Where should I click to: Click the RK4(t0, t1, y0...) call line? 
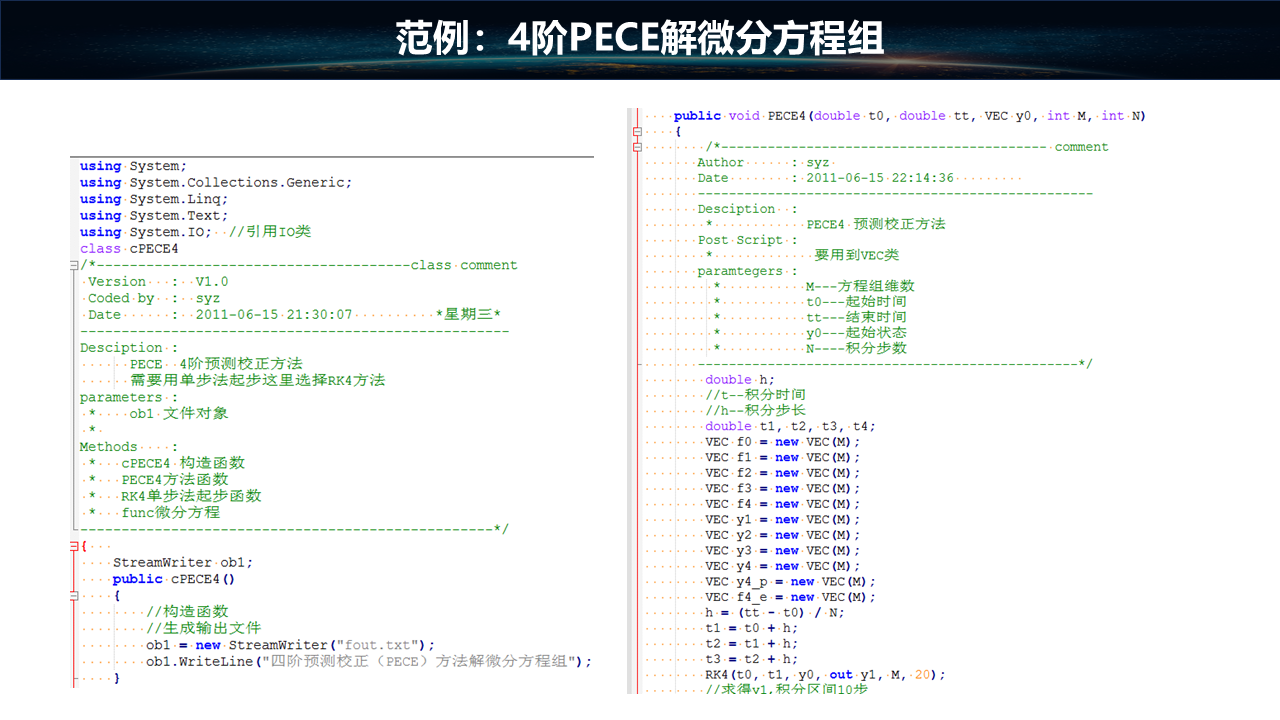pos(824,674)
